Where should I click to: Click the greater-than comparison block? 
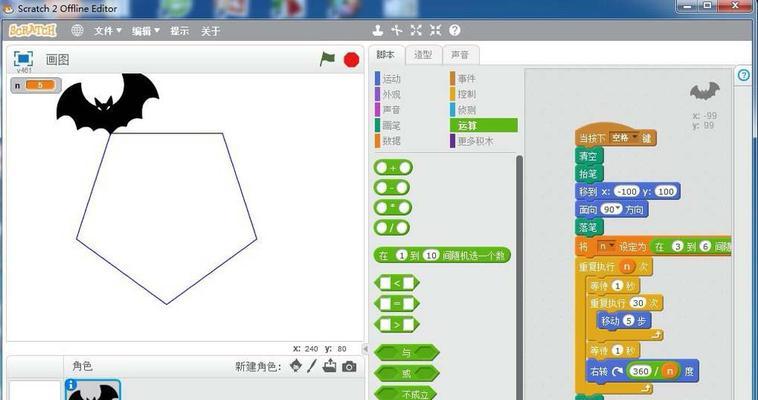coord(397,325)
